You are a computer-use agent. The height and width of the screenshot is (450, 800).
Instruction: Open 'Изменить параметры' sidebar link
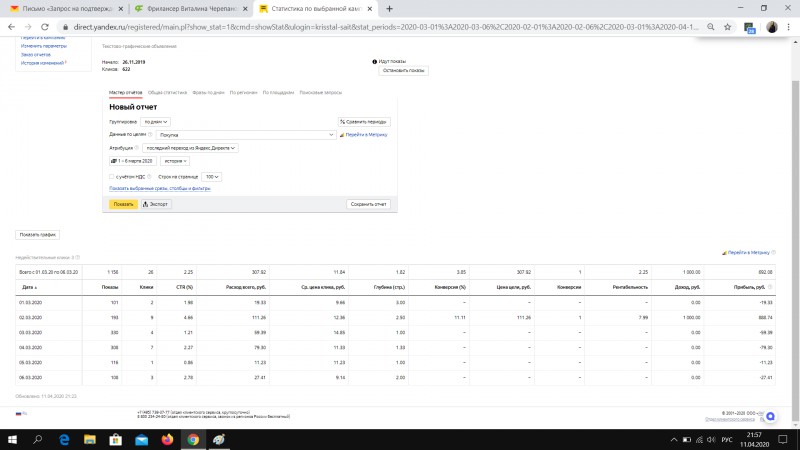point(43,46)
